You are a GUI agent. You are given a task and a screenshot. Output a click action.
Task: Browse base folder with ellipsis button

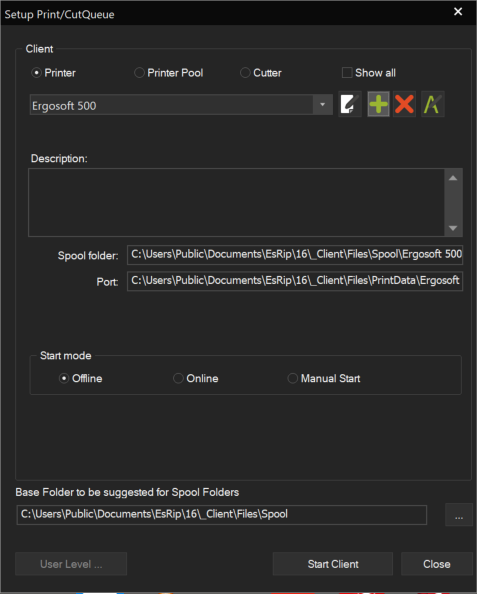459,515
